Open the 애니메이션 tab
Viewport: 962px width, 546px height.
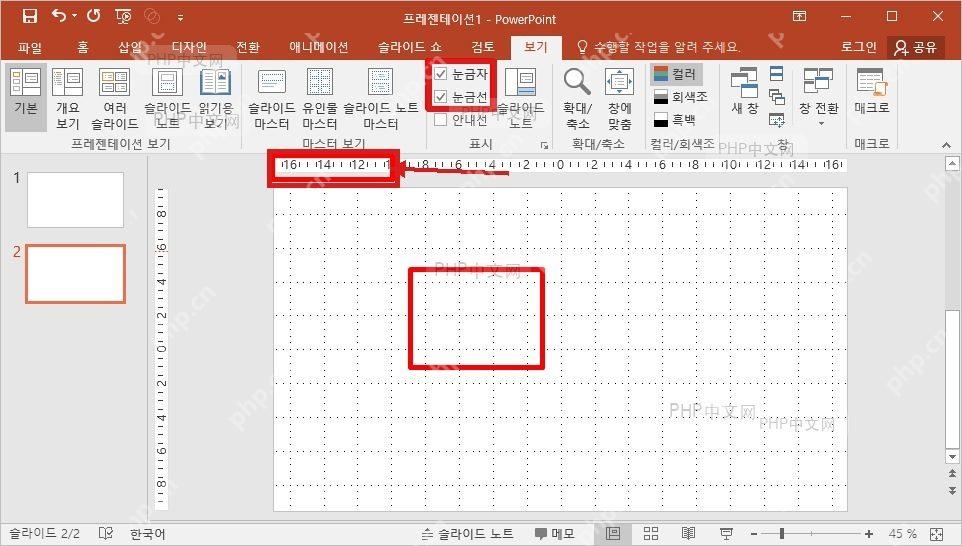319,47
